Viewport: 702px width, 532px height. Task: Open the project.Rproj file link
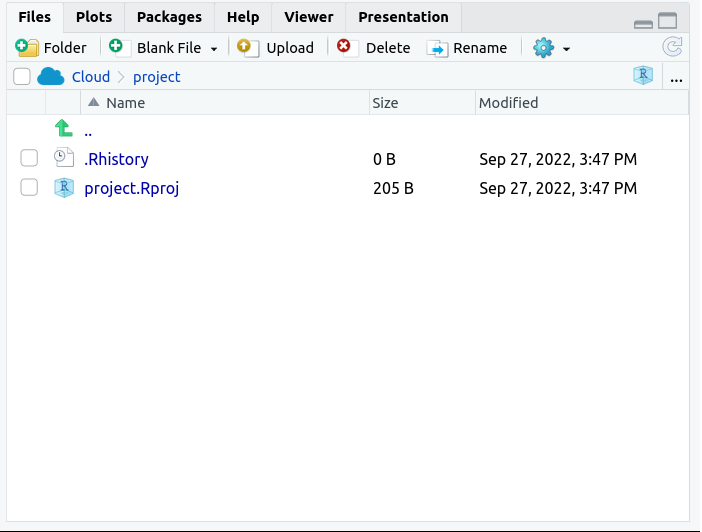pyautogui.click(x=131, y=188)
